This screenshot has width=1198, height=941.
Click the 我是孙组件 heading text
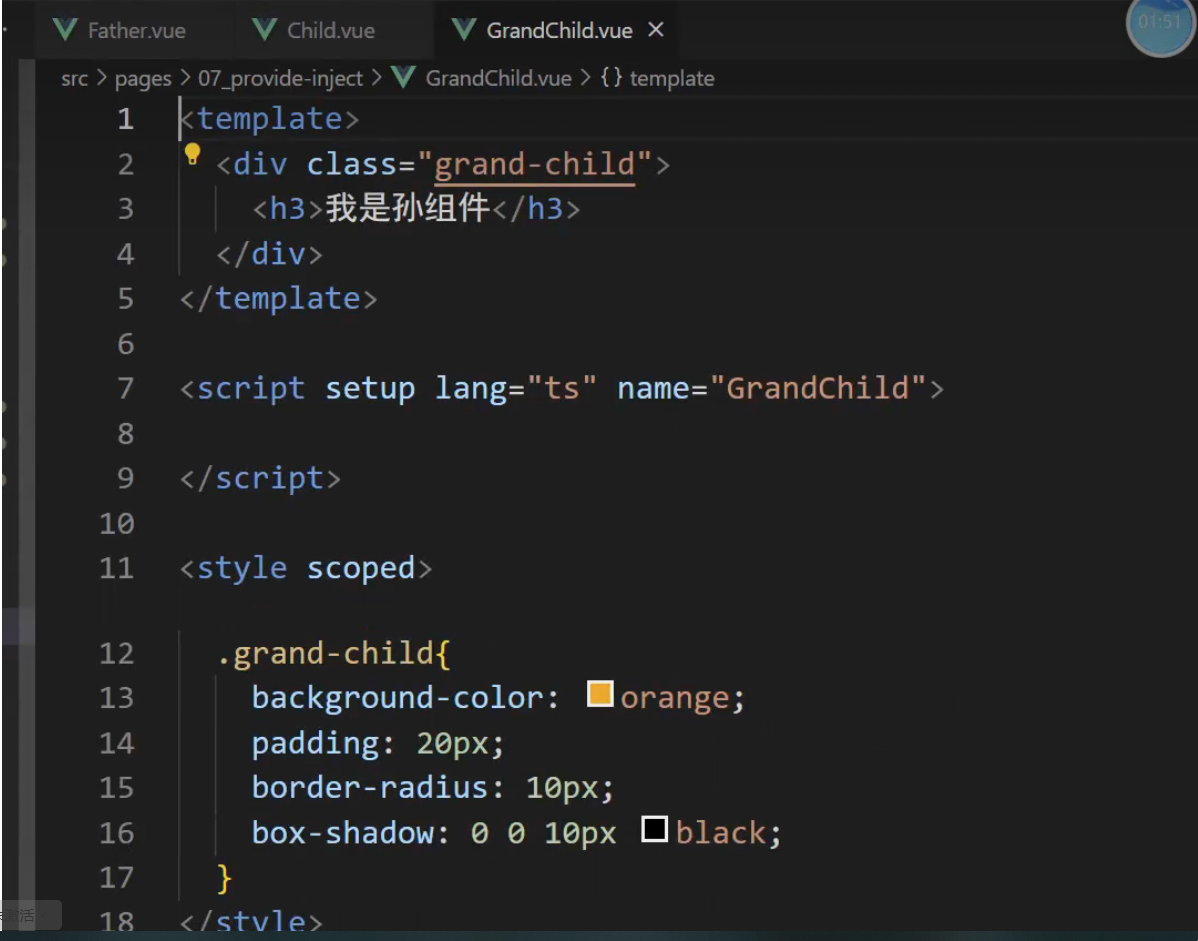(x=407, y=209)
